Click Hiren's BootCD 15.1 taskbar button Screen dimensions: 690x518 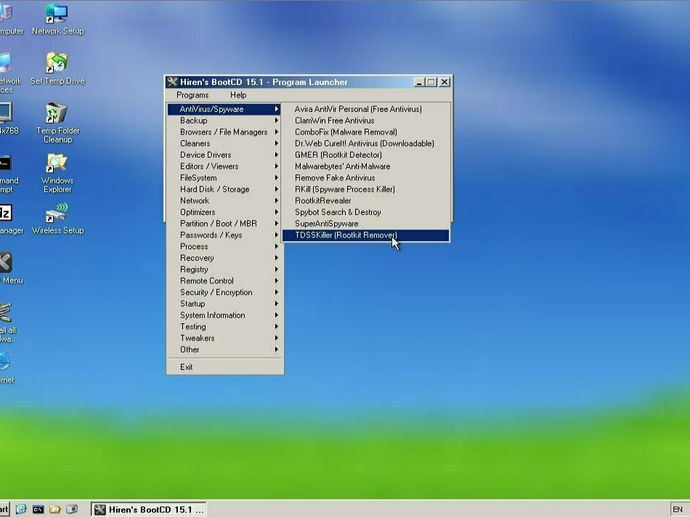click(149, 509)
